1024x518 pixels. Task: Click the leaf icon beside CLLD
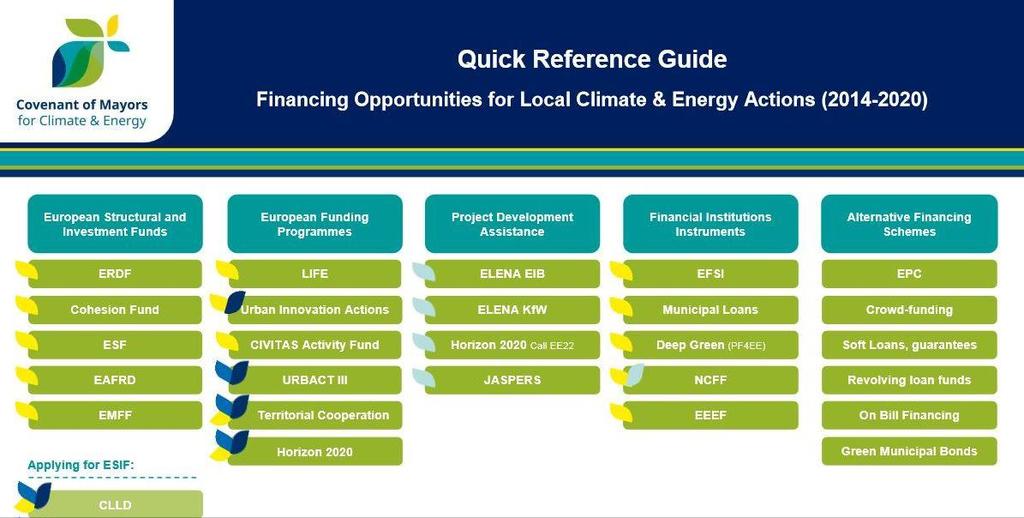(x=33, y=497)
